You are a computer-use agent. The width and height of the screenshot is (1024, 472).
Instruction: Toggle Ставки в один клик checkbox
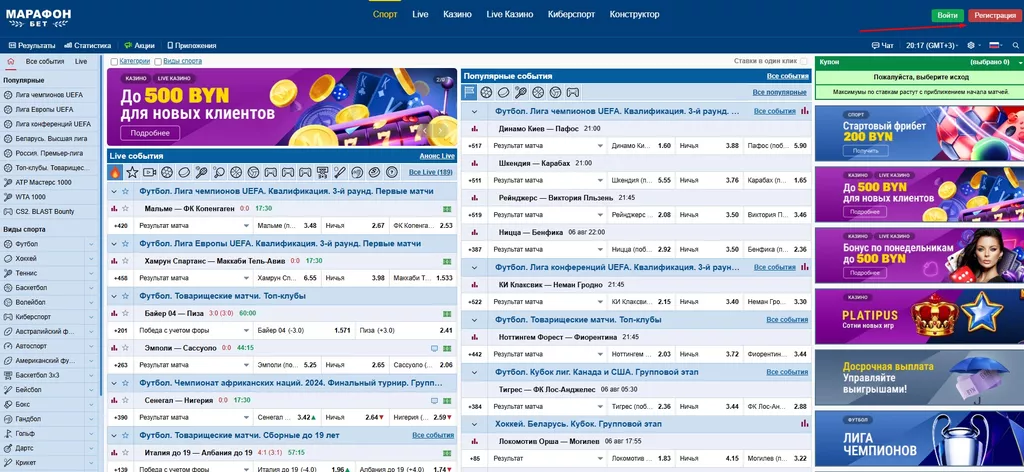tap(805, 61)
